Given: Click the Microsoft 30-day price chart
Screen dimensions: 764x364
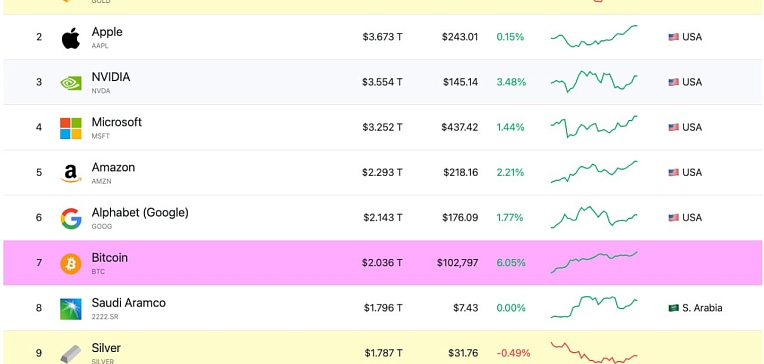Looking at the screenshot, I should pyautogui.click(x=594, y=127).
